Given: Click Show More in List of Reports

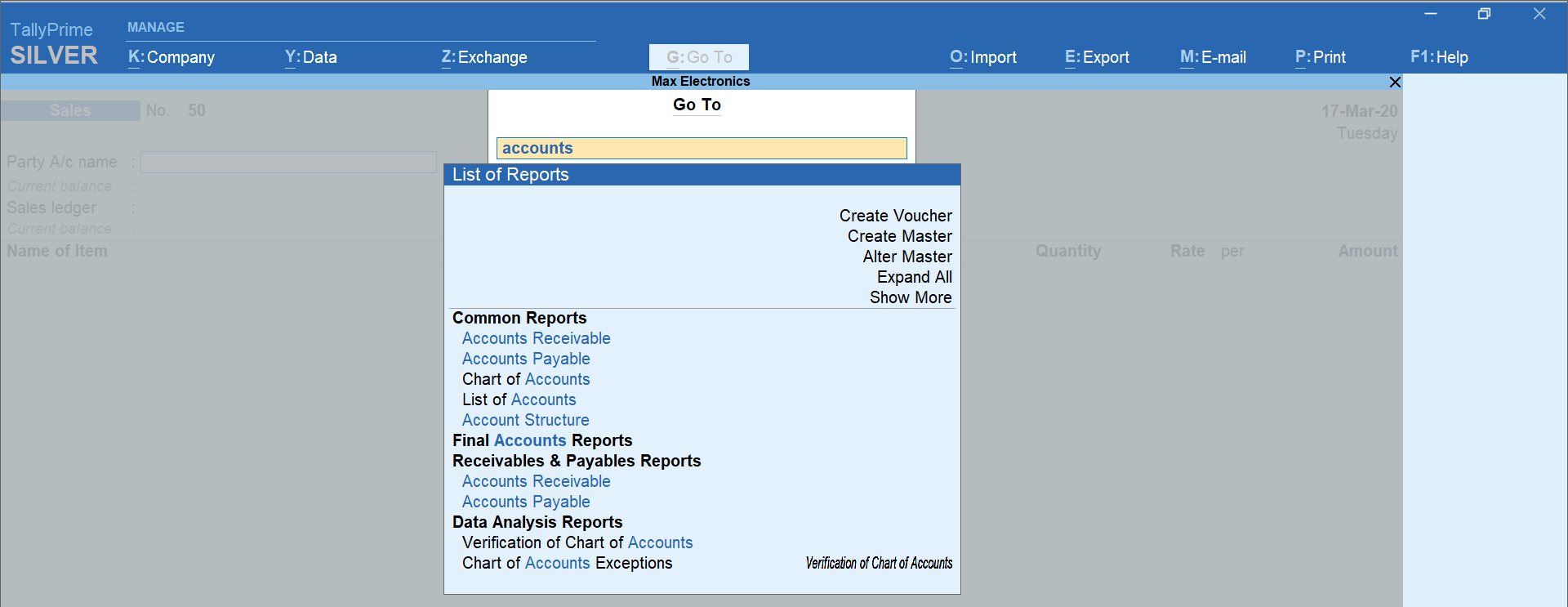Looking at the screenshot, I should [911, 297].
